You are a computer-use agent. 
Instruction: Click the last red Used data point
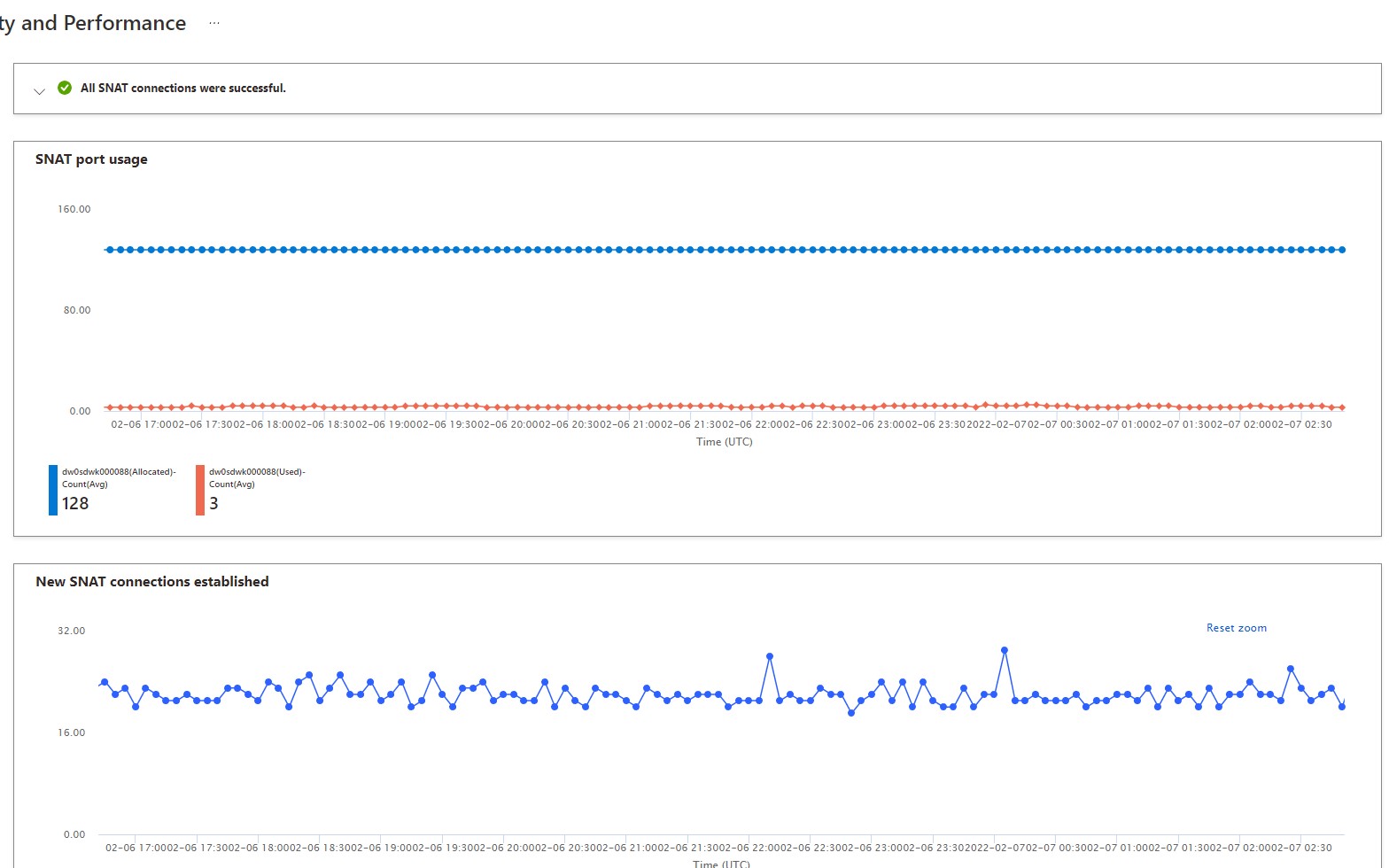1342,407
